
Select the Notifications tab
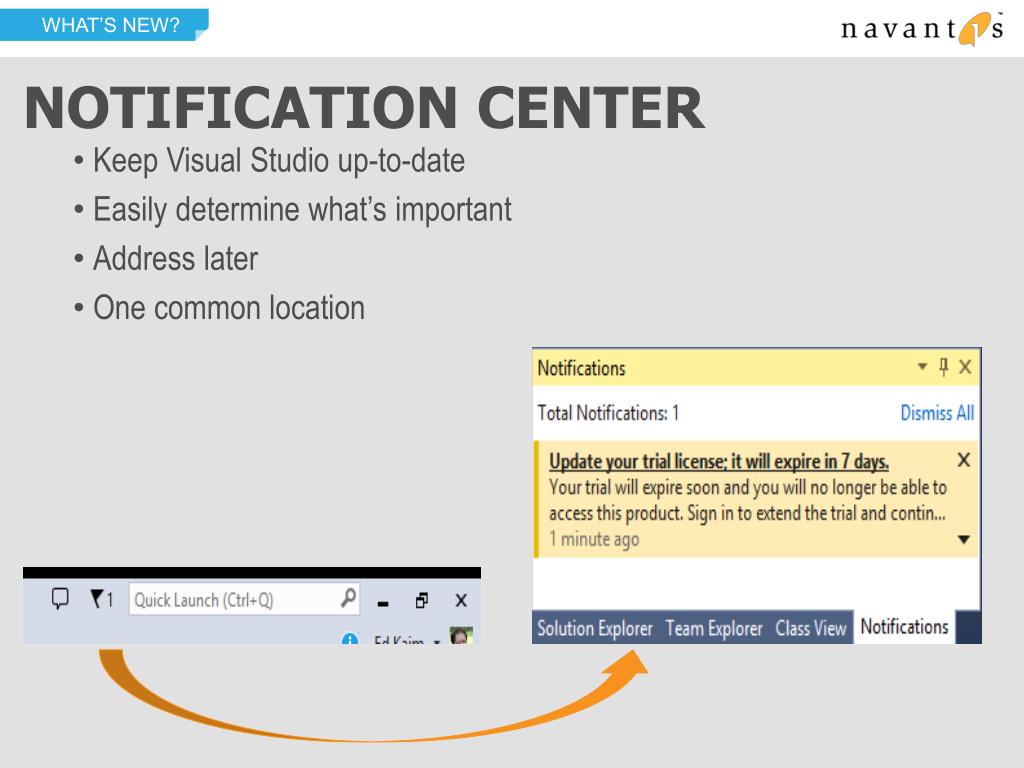[x=904, y=627]
